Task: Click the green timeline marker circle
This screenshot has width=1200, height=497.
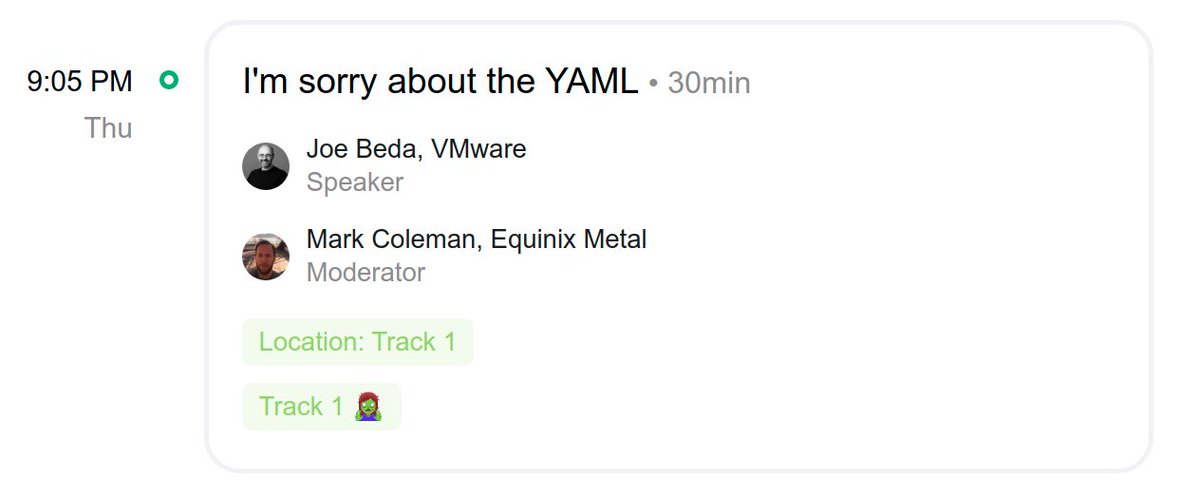Action: click(169, 81)
